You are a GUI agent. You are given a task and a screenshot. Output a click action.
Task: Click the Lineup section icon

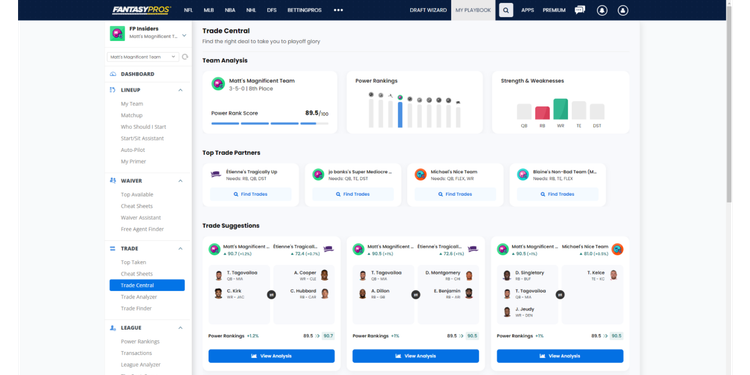tap(113, 90)
